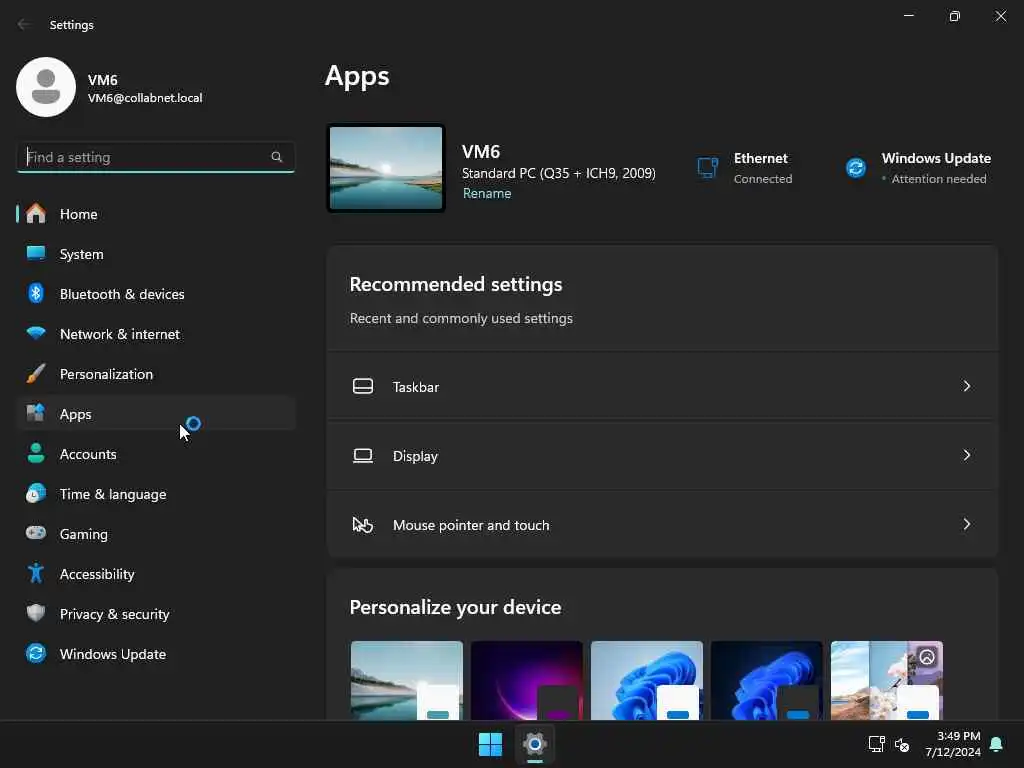The width and height of the screenshot is (1024, 768).
Task: Click the System monitor icon
Action: pyautogui.click(x=36, y=253)
